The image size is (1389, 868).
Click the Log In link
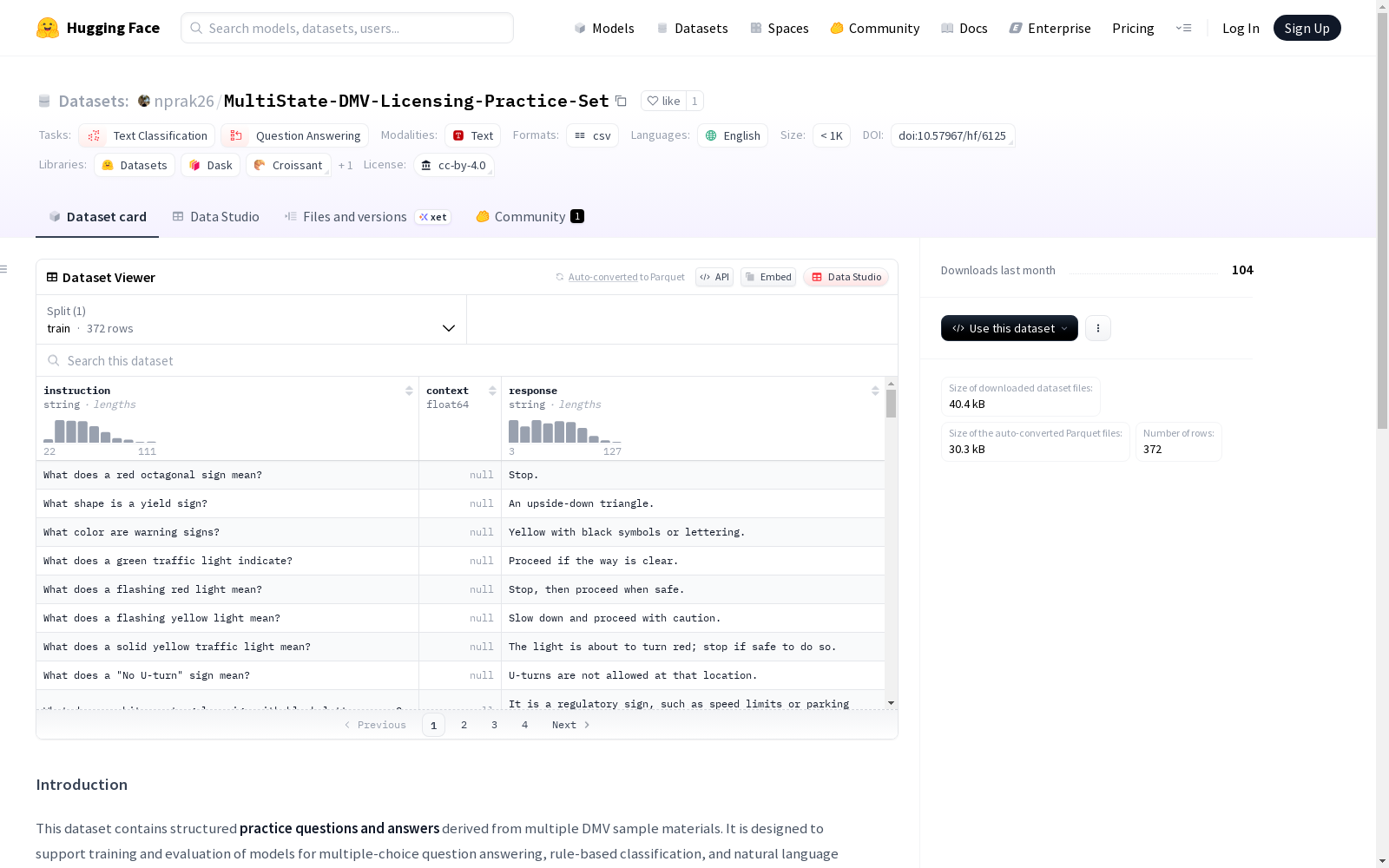coord(1241,28)
